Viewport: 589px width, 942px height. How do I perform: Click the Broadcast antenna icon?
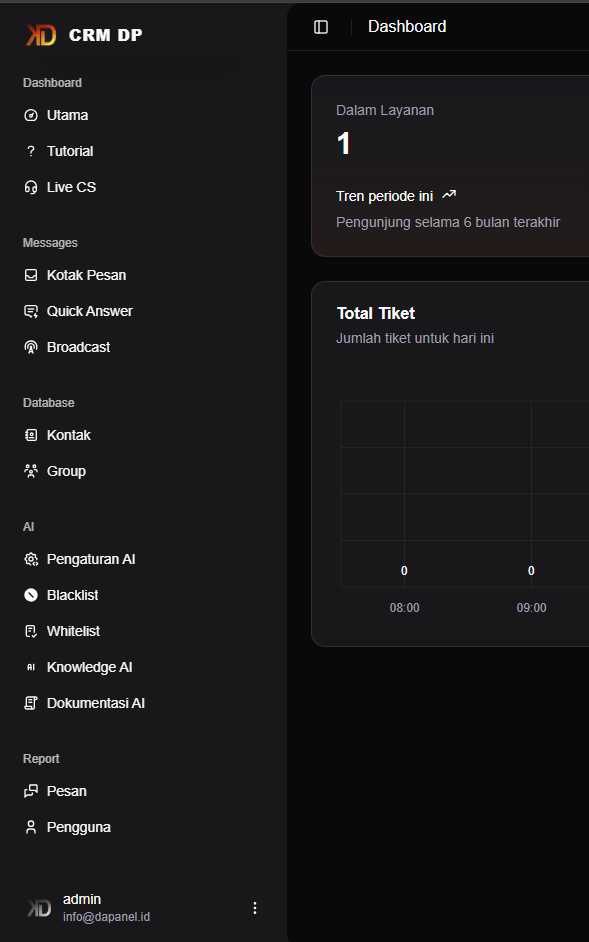pyautogui.click(x=31, y=347)
